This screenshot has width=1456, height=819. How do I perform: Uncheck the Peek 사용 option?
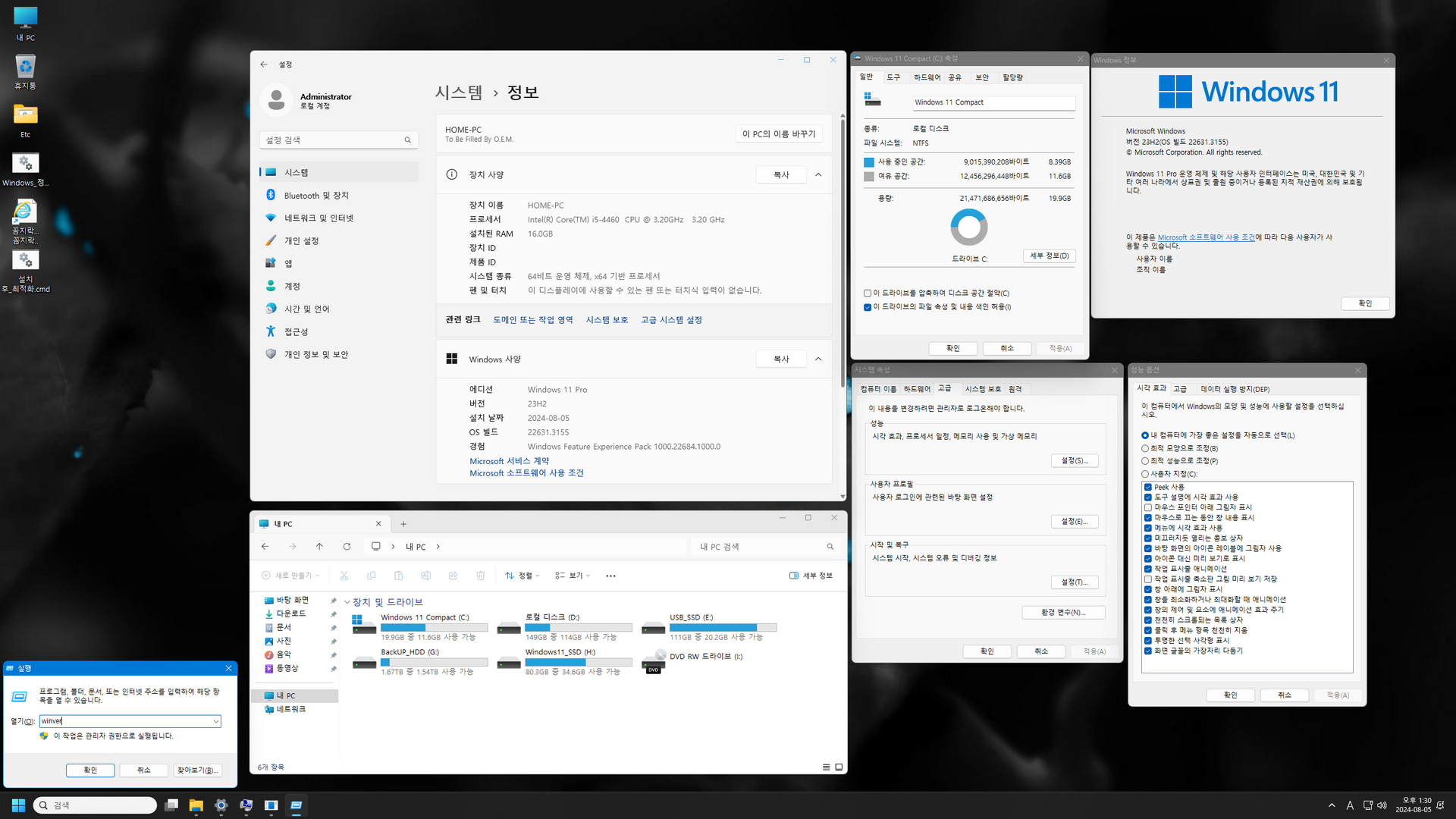click(x=1148, y=488)
